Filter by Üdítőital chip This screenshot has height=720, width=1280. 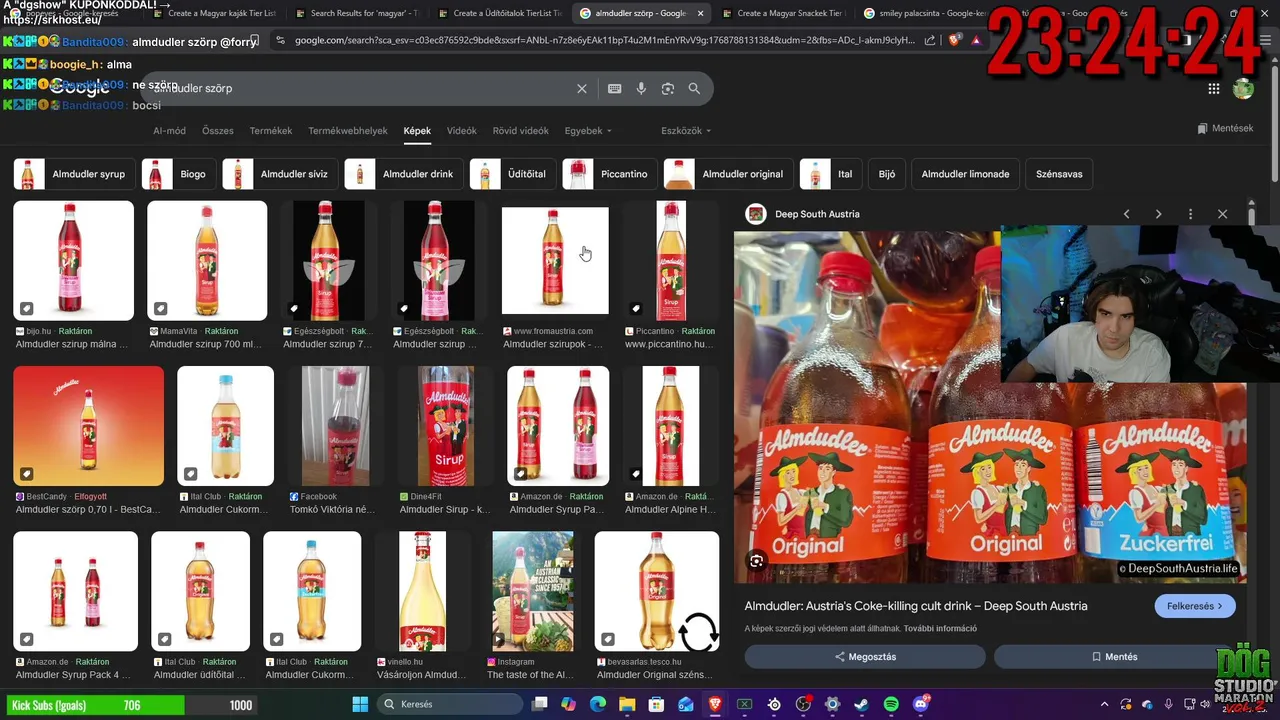512,174
